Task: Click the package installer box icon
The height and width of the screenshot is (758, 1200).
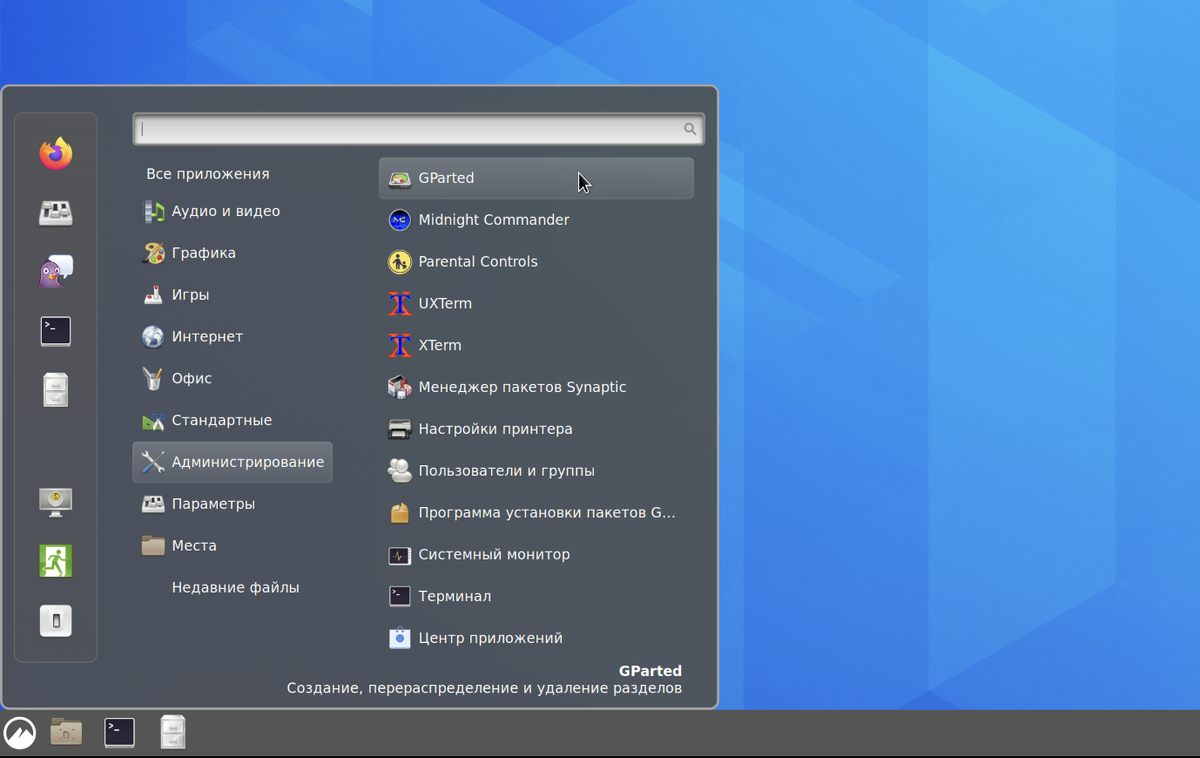Action: (400, 513)
